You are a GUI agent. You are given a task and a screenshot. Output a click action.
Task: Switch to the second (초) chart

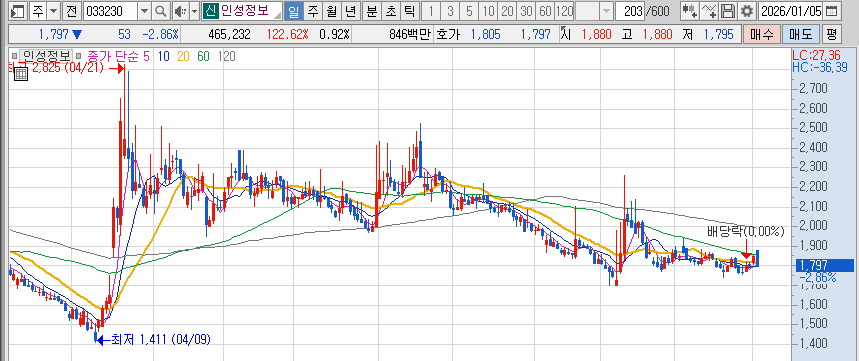[x=390, y=10]
